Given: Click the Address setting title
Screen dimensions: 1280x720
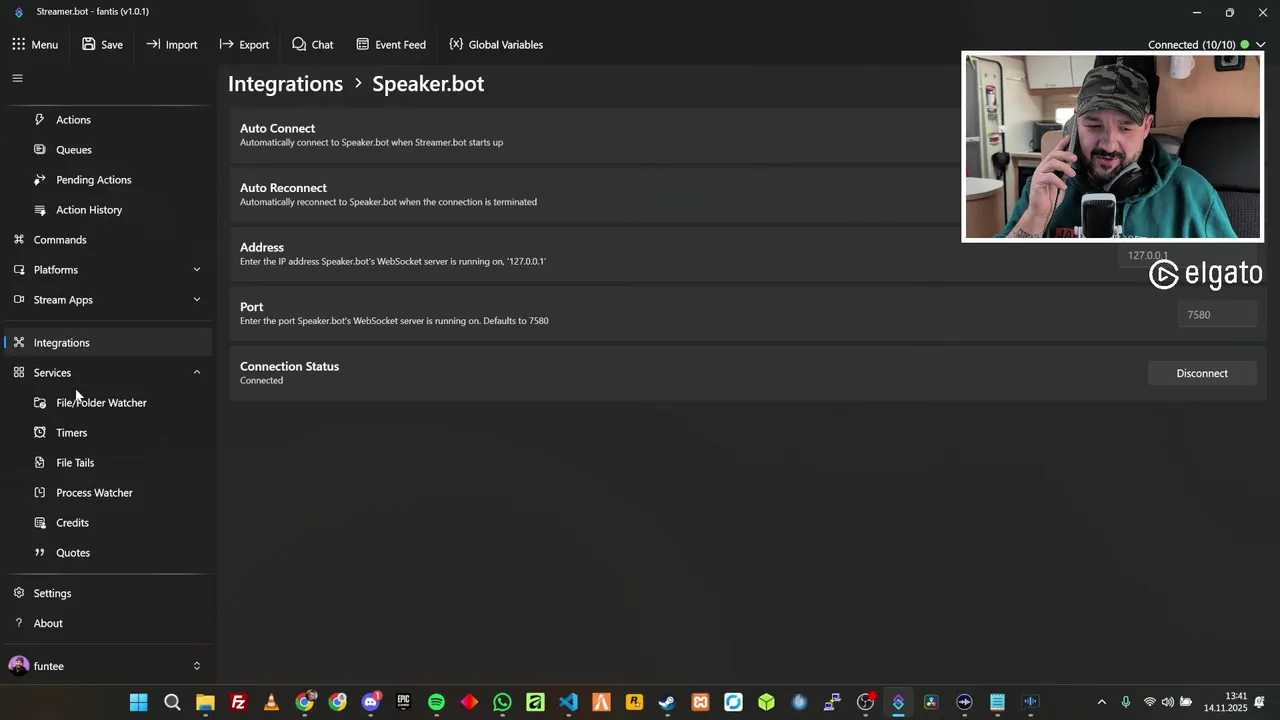Looking at the screenshot, I should [262, 248].
